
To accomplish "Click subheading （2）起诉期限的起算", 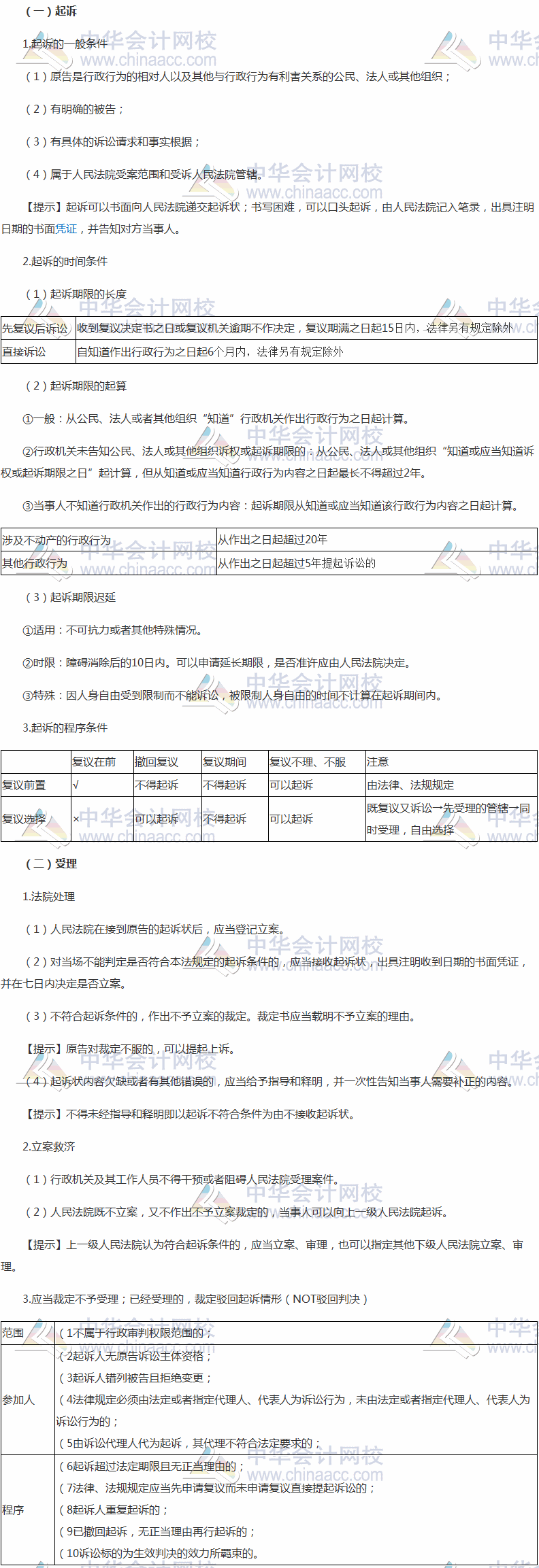I will (x=76, y=386).
